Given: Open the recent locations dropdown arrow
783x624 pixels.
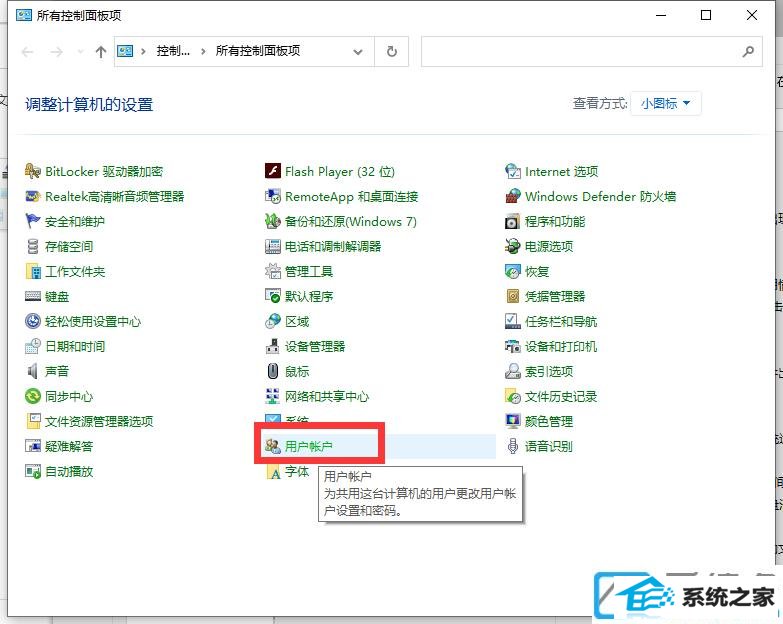Looking at the screenshot, I should tap(80, 51).
